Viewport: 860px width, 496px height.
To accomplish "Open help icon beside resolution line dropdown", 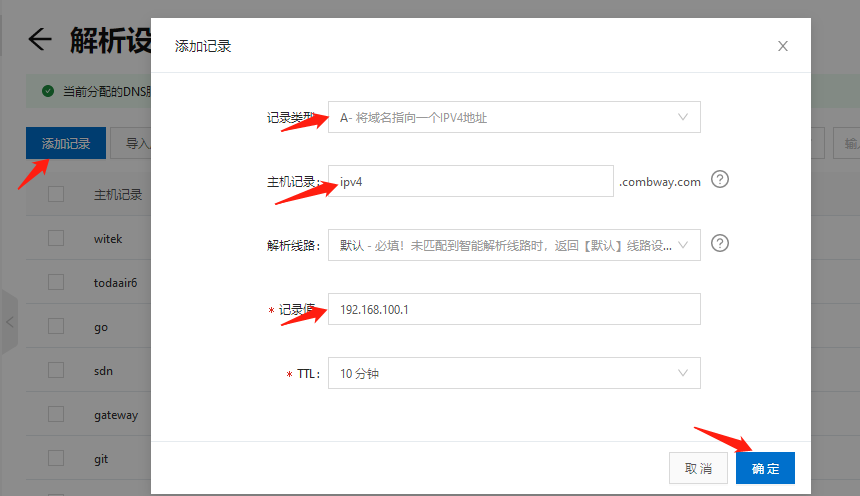I will 719,243.
